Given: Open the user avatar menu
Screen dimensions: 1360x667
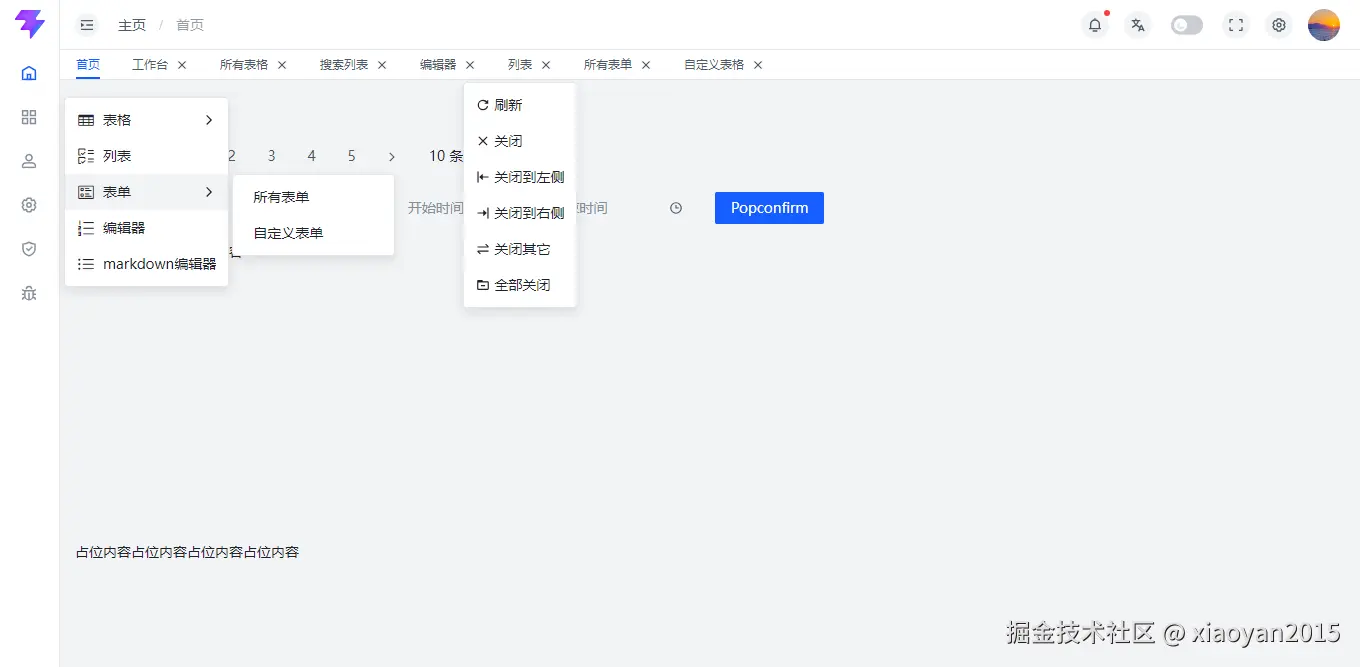Looking at the screenshot, I should point(1324,25).
